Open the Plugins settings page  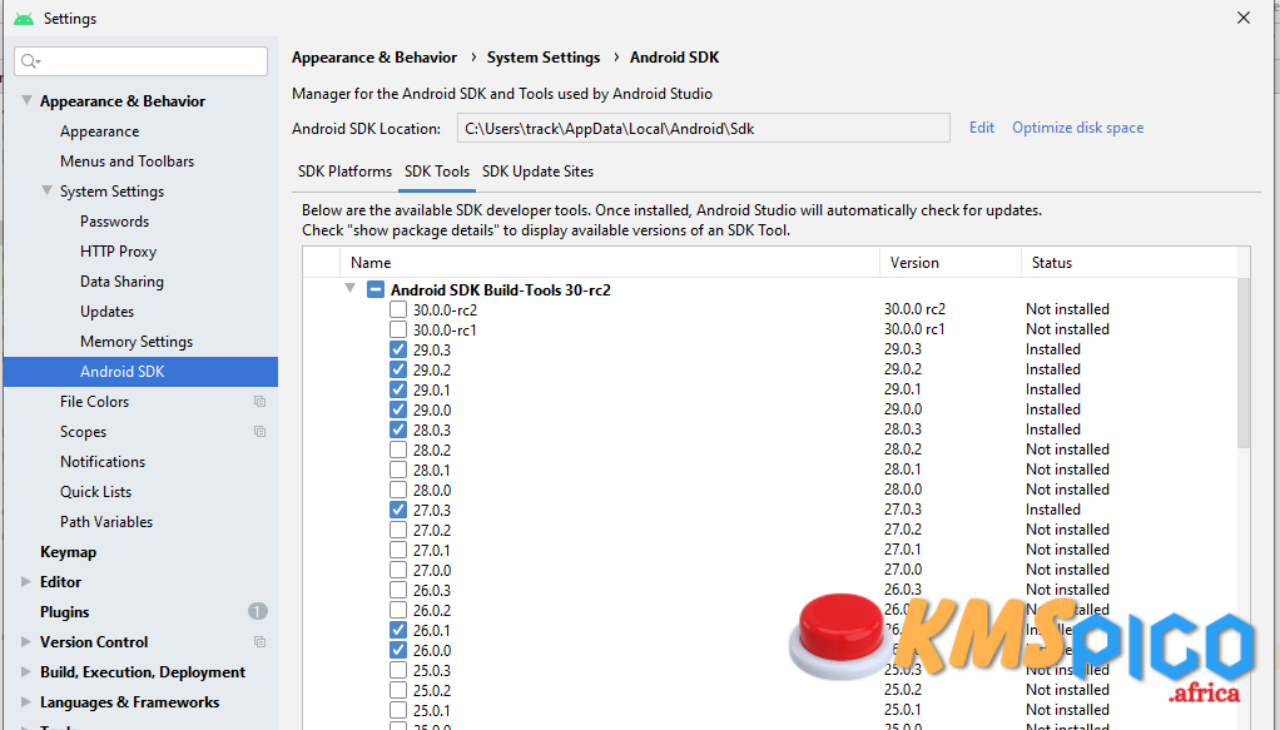(x=64, y=612)
